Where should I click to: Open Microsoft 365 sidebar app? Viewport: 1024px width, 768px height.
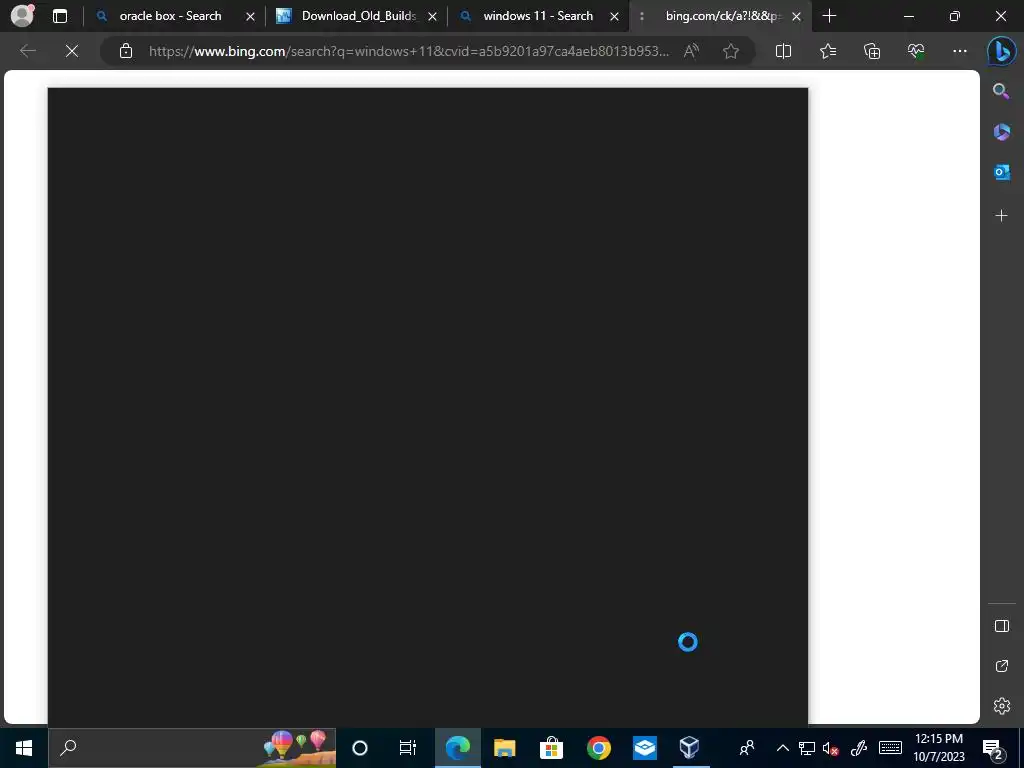point(1001,132)
